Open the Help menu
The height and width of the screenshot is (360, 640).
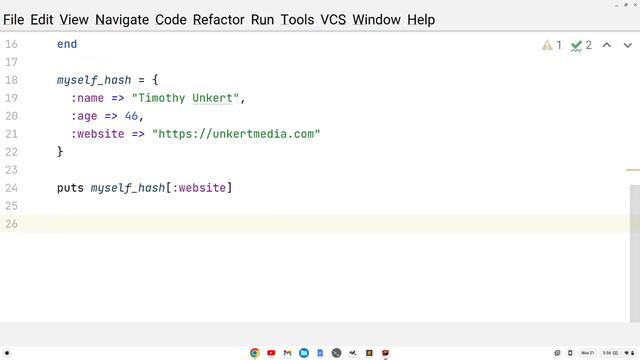tap(421, 20)
